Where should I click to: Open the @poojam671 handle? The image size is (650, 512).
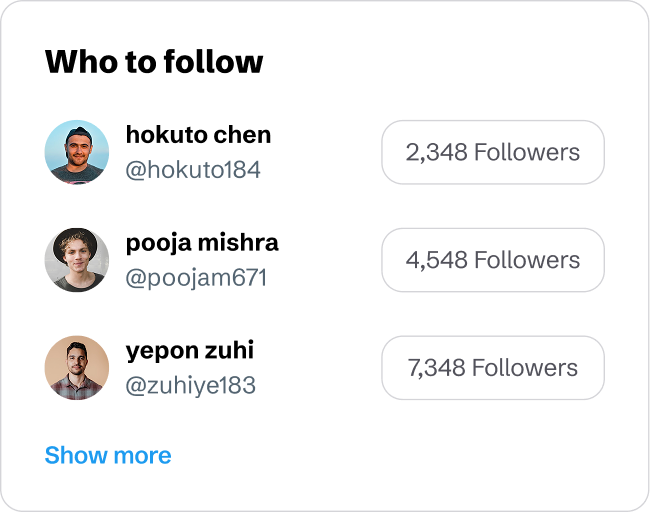[196, 278]
